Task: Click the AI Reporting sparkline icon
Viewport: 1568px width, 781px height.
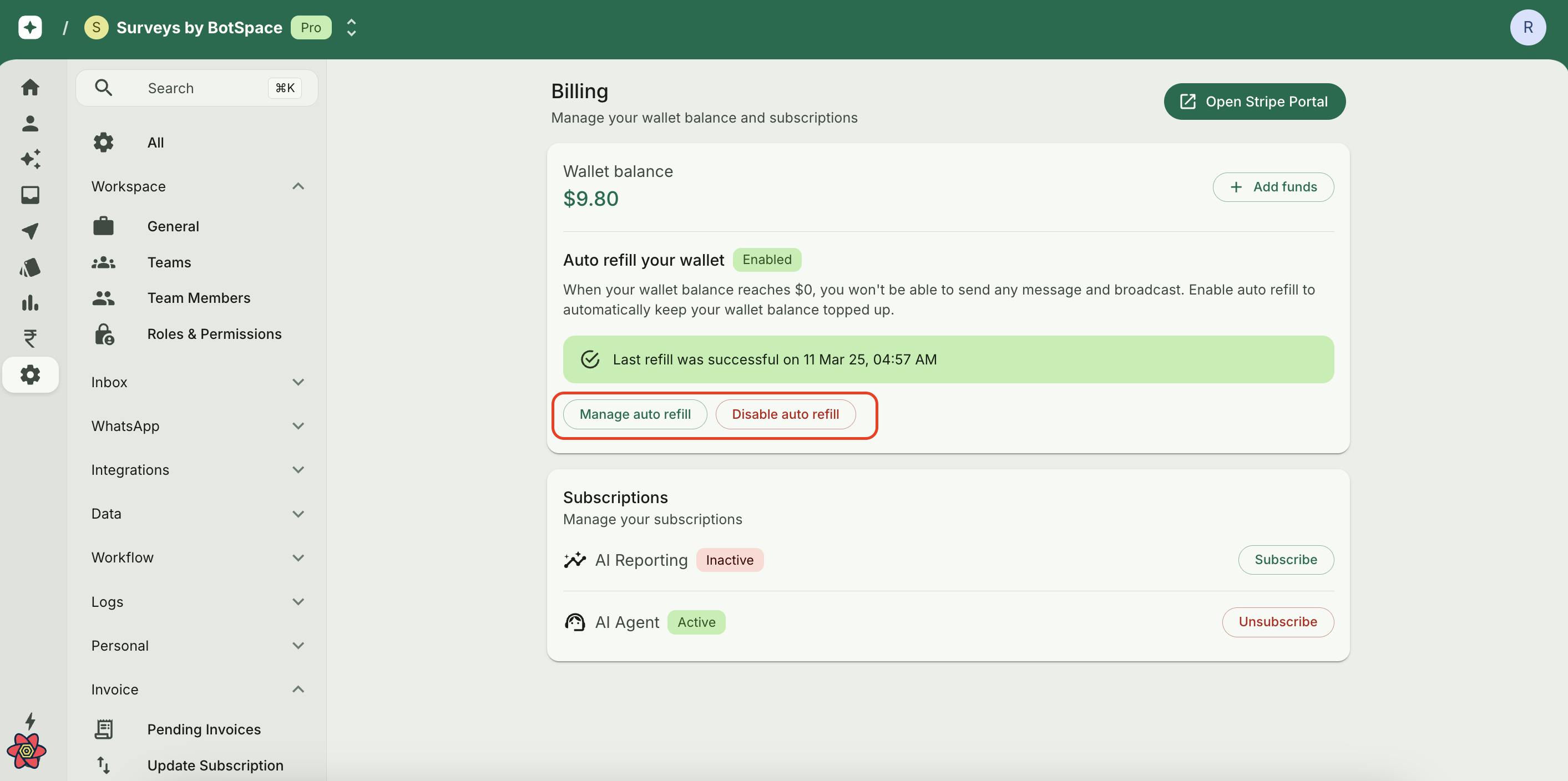Action: 575,560
